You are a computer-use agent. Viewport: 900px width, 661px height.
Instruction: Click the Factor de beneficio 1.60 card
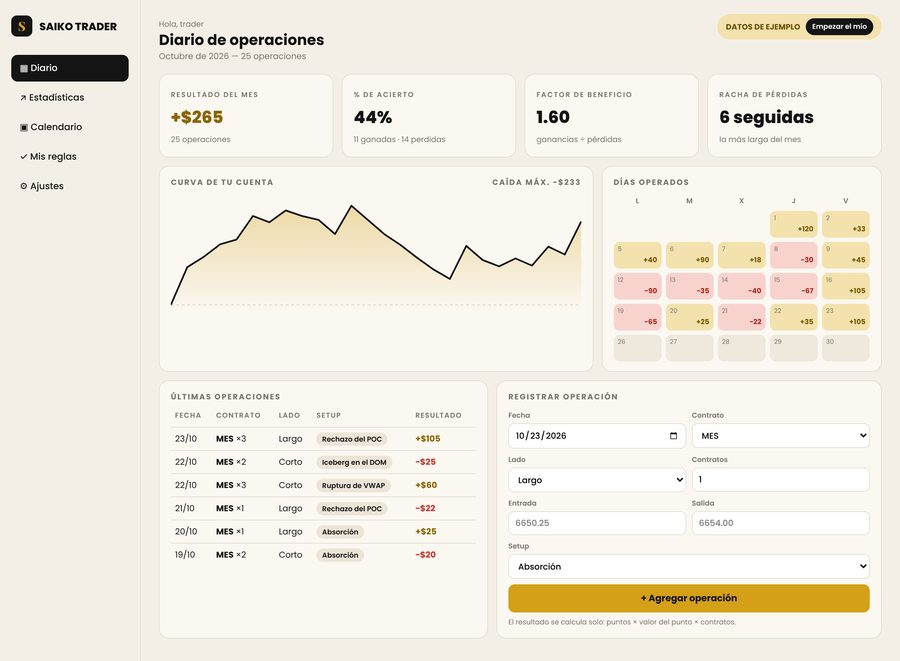(x=611, y=115)
